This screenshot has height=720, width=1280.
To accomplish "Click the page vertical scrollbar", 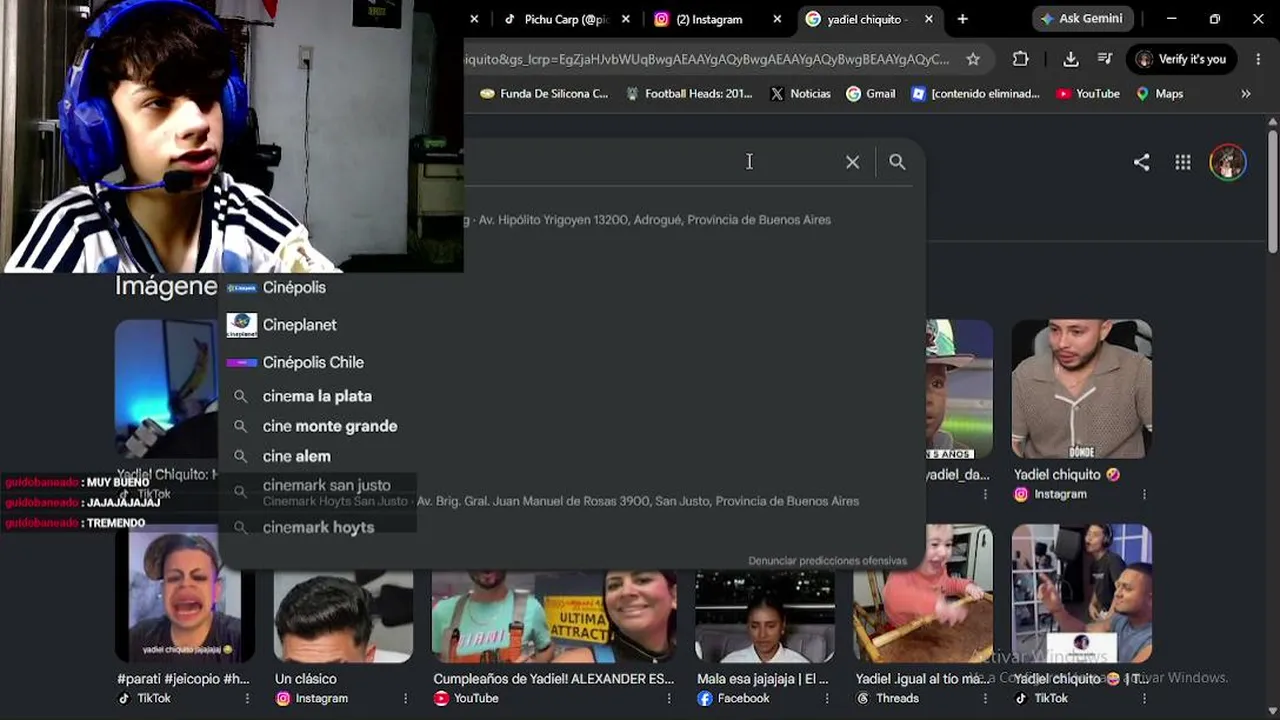I will pyautogui.click(x=1272, y=190).
